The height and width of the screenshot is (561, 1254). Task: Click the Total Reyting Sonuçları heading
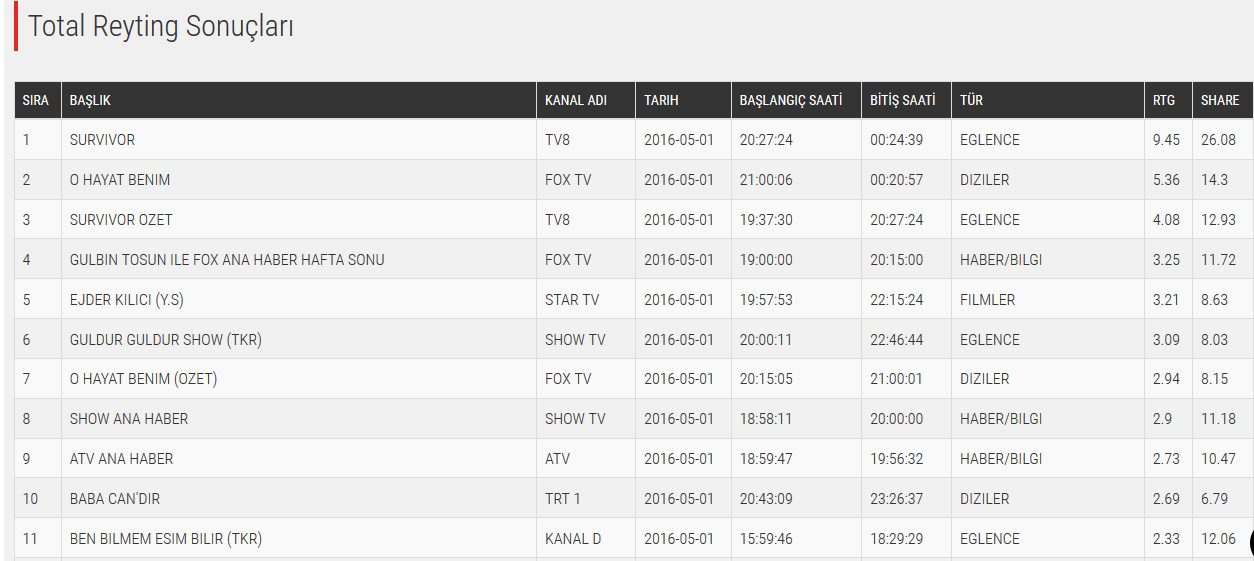pyautogui.click(x=161, y=27)
